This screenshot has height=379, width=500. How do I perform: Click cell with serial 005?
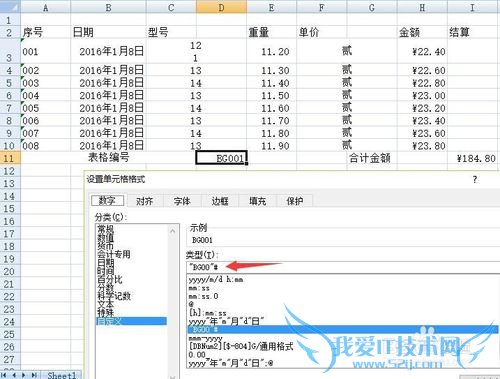pyautogui.click(x=45, y=108)
